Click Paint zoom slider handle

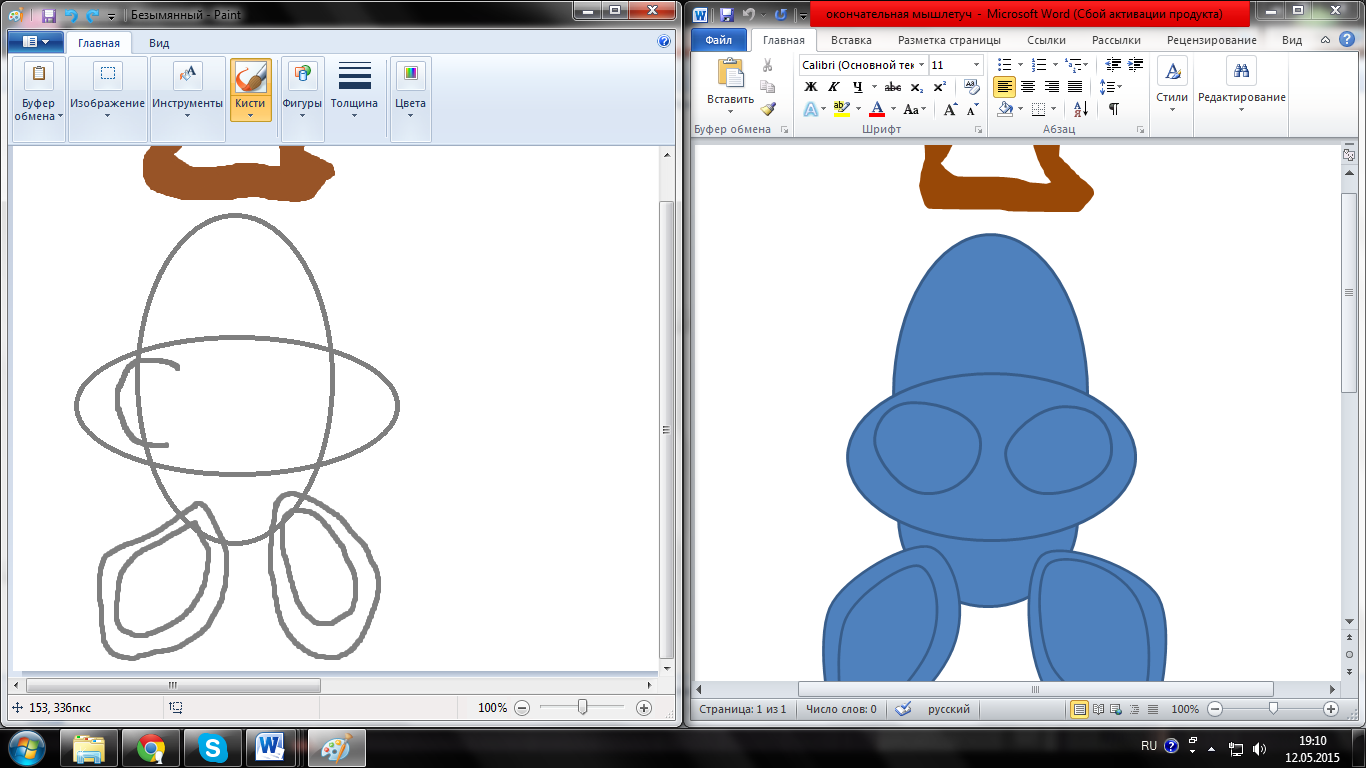[582, 707]
